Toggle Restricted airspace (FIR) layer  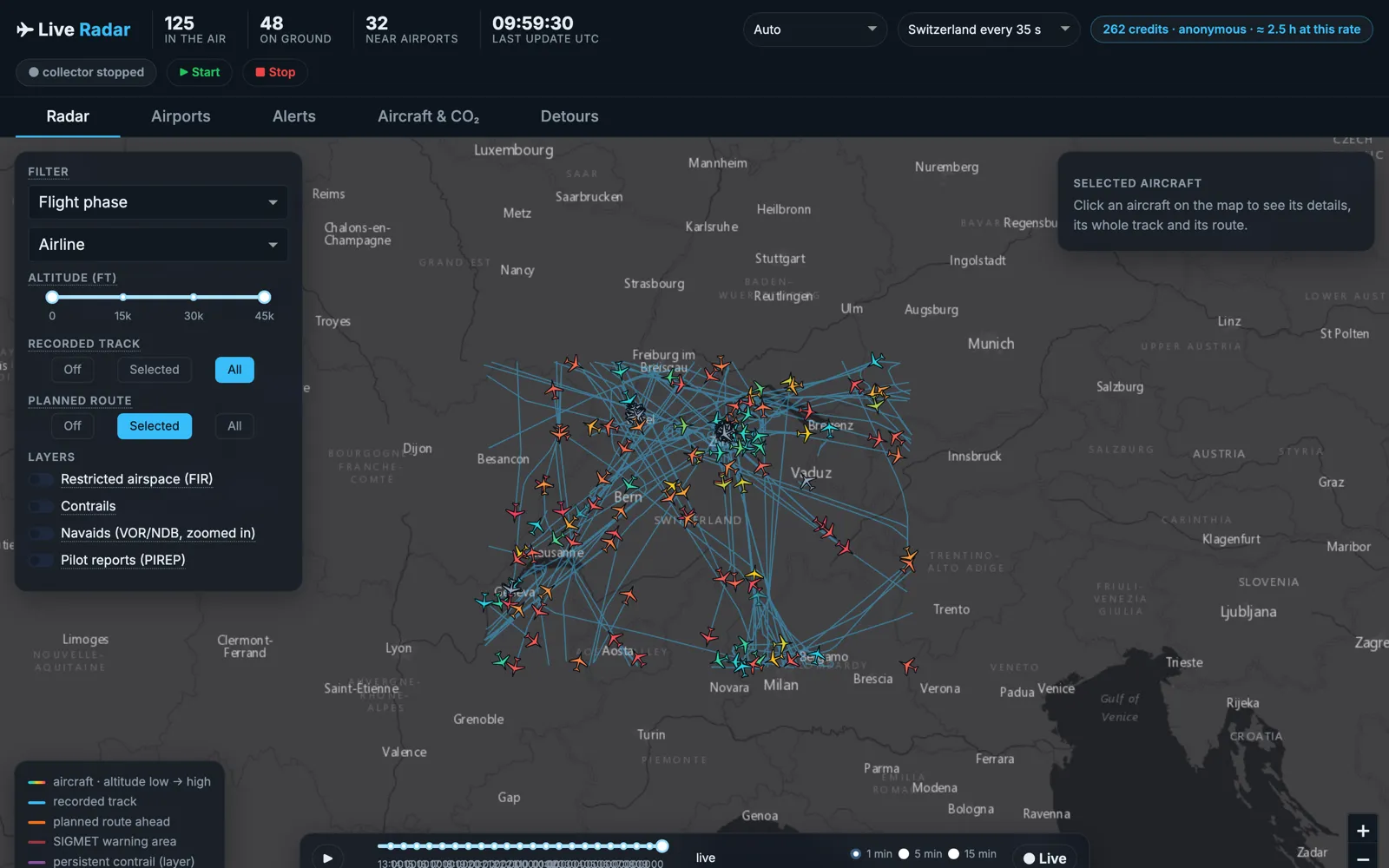pyautogui.click(x=41, y=479)
